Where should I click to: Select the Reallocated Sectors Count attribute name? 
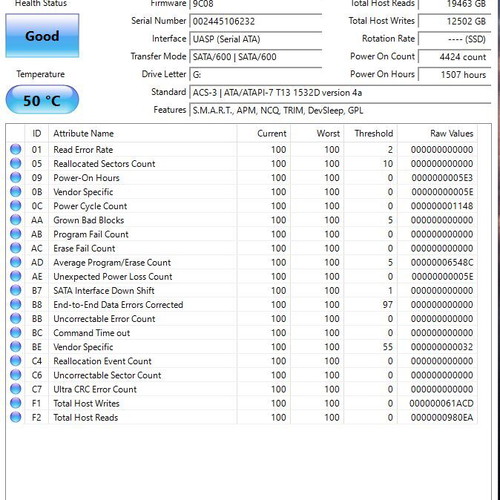(x=104, y=164)
